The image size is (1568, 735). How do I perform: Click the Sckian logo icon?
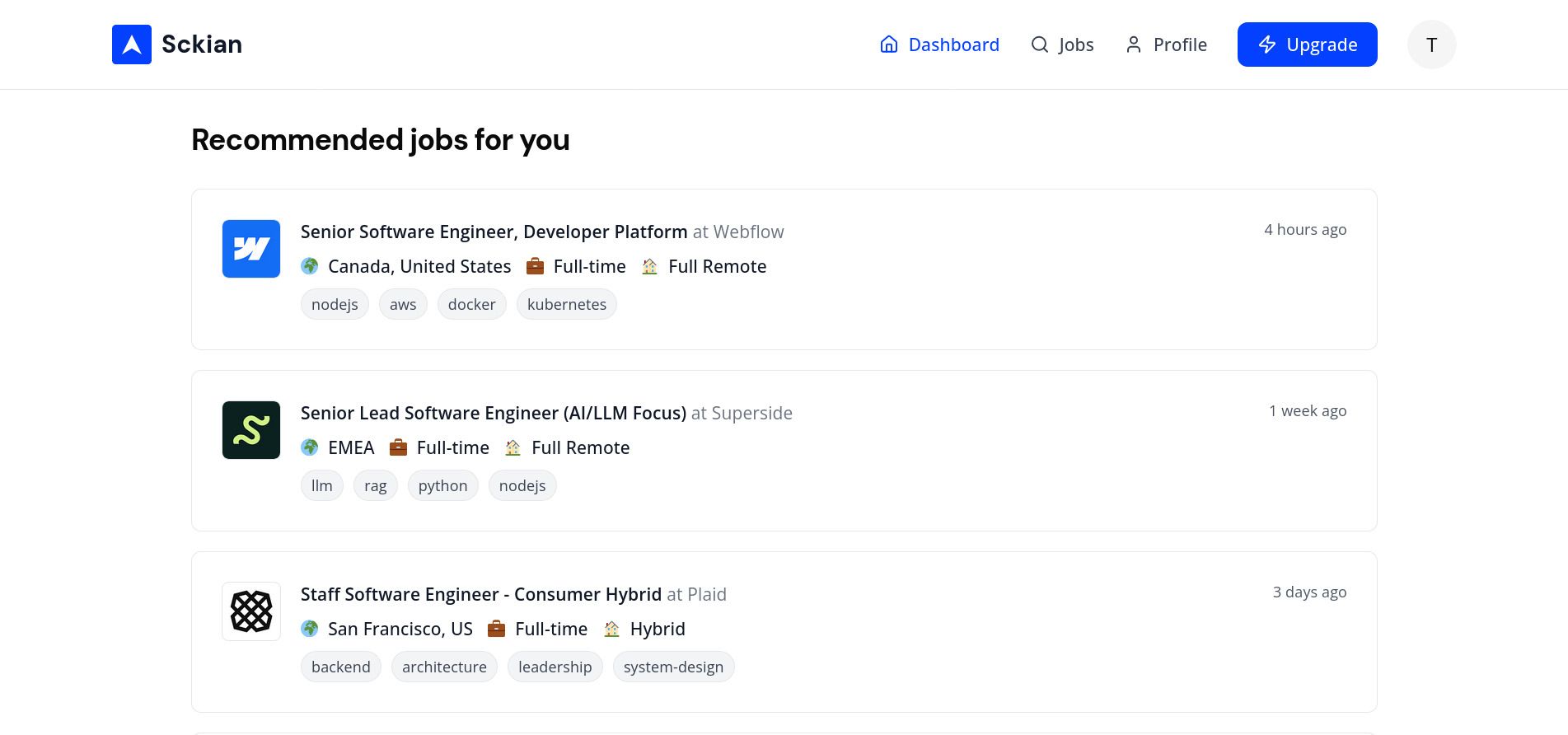pos(132,44)
